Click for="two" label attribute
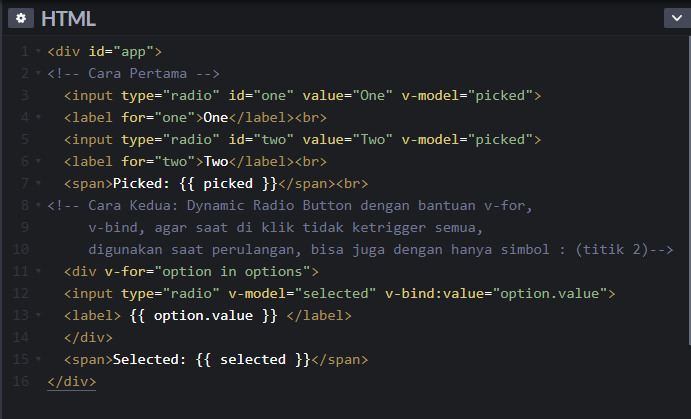Viewport: 691px width, 419px height. pyautogui.click(x=158, y=162)
